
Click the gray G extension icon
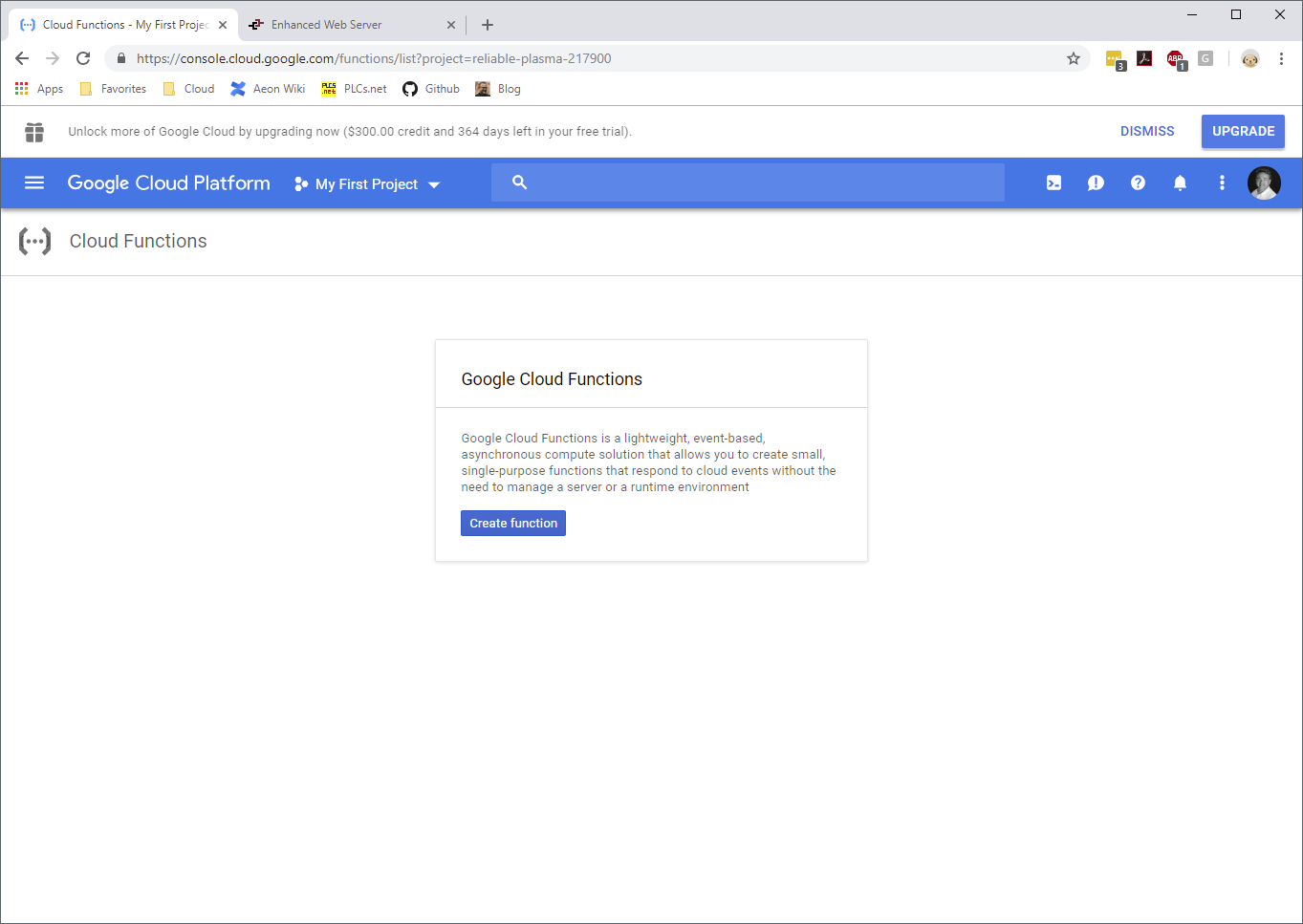(x=1205, y=58)
